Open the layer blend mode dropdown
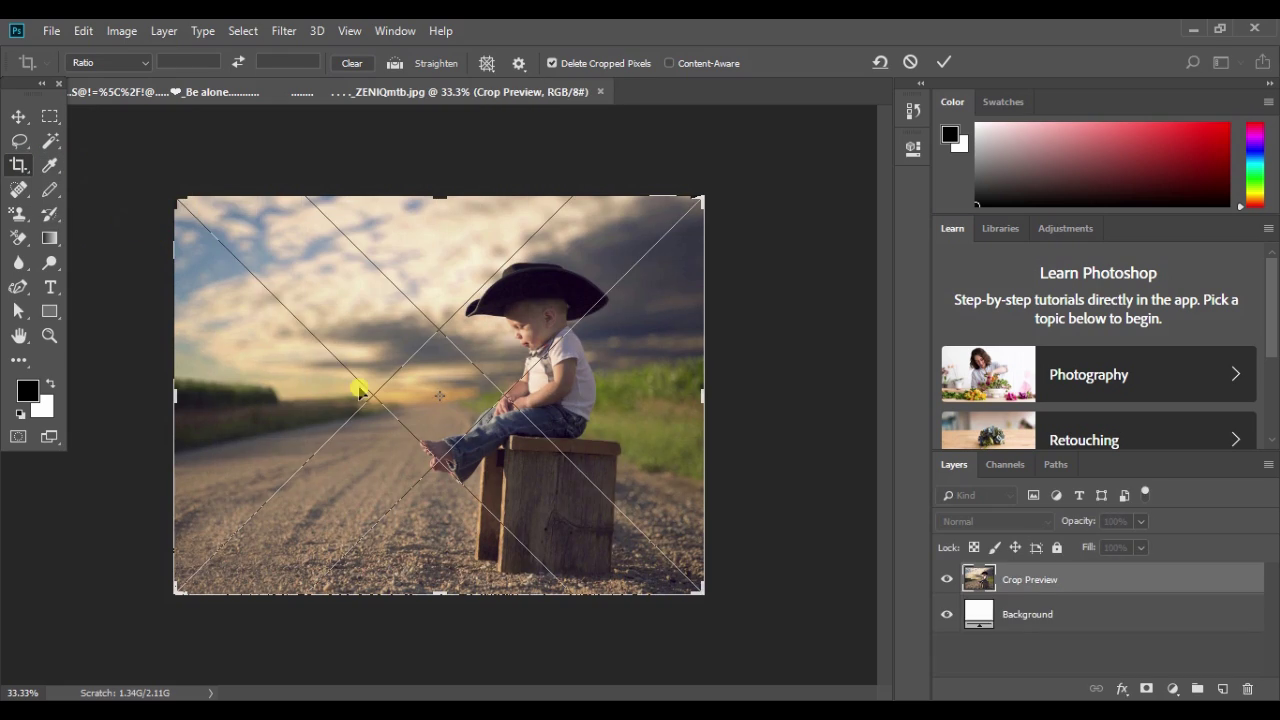 995,521
